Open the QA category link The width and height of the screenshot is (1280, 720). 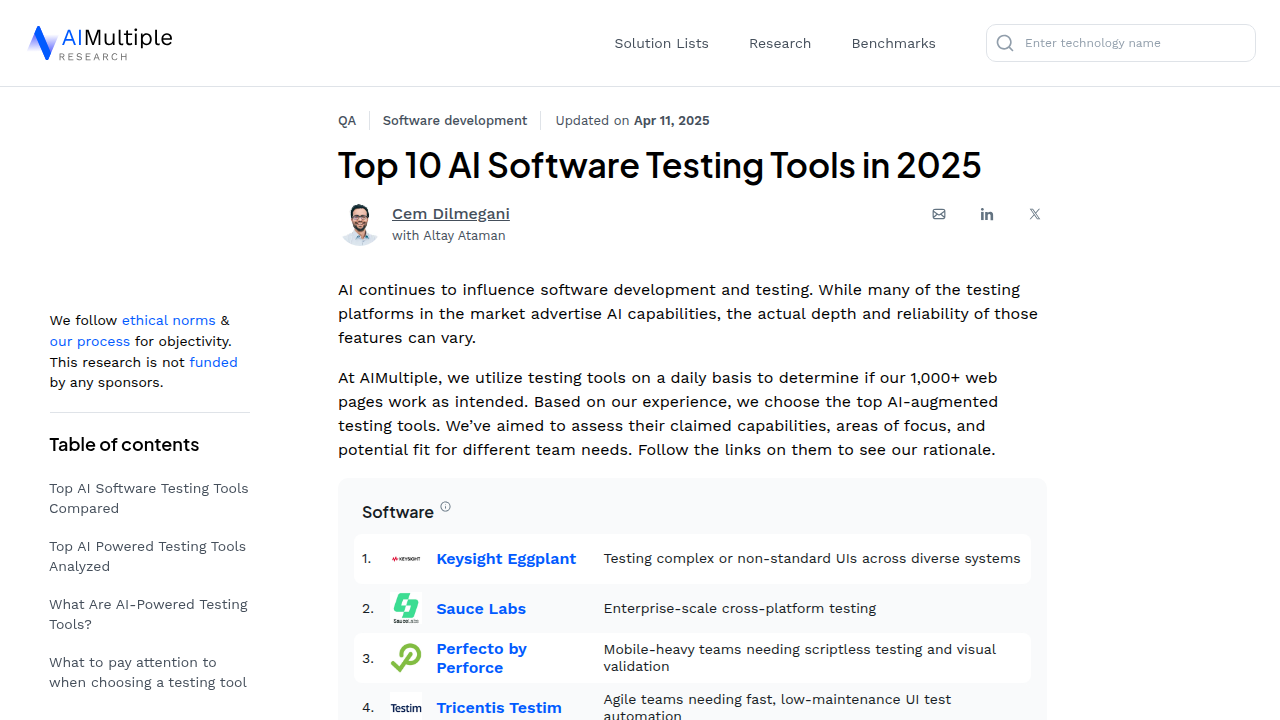click(x=347, y=121)
